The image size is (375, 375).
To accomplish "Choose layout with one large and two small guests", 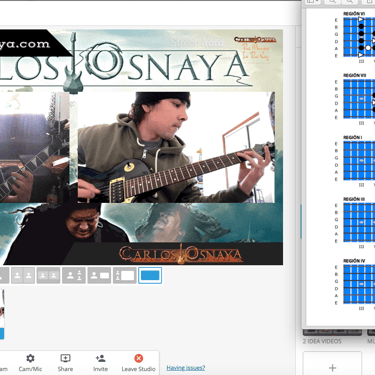I will pos(74,275).
